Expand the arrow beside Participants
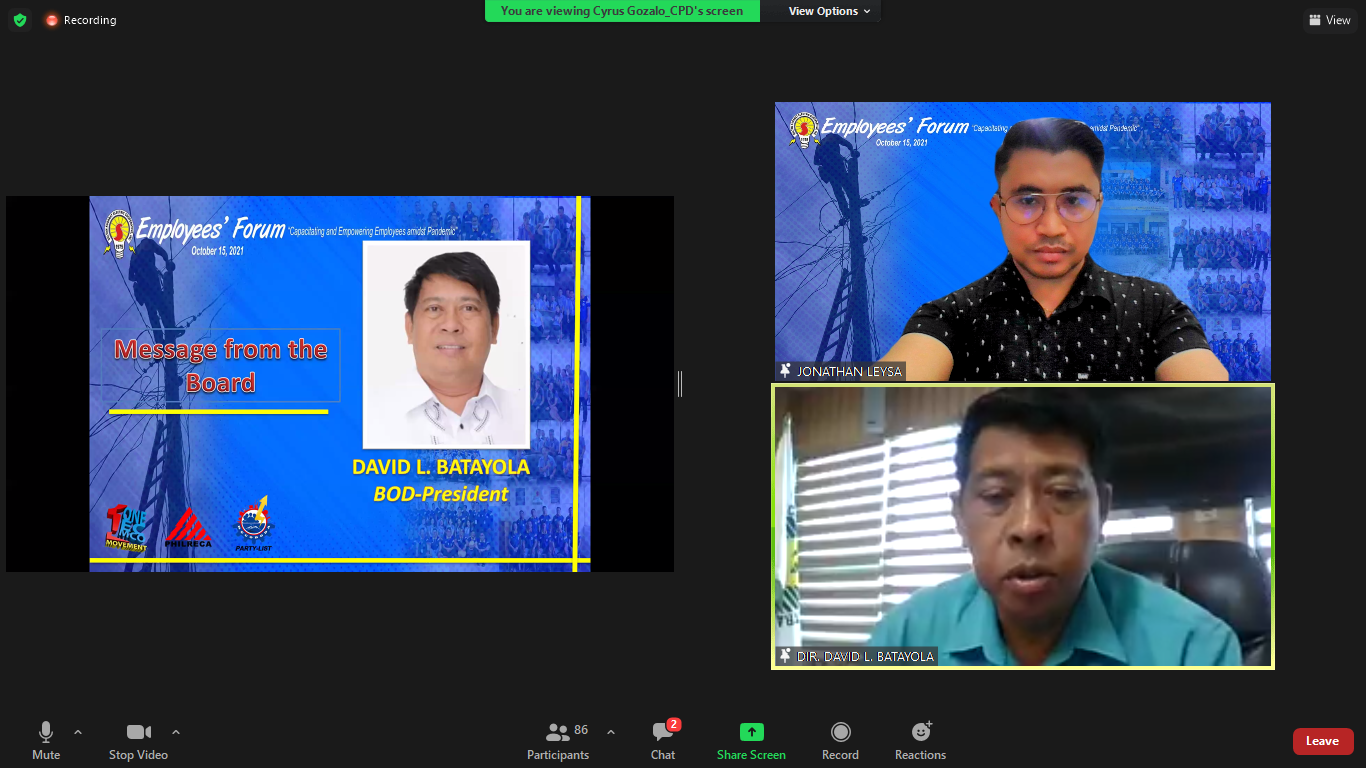Screen dimensions: 1366x768 (611, 732)
